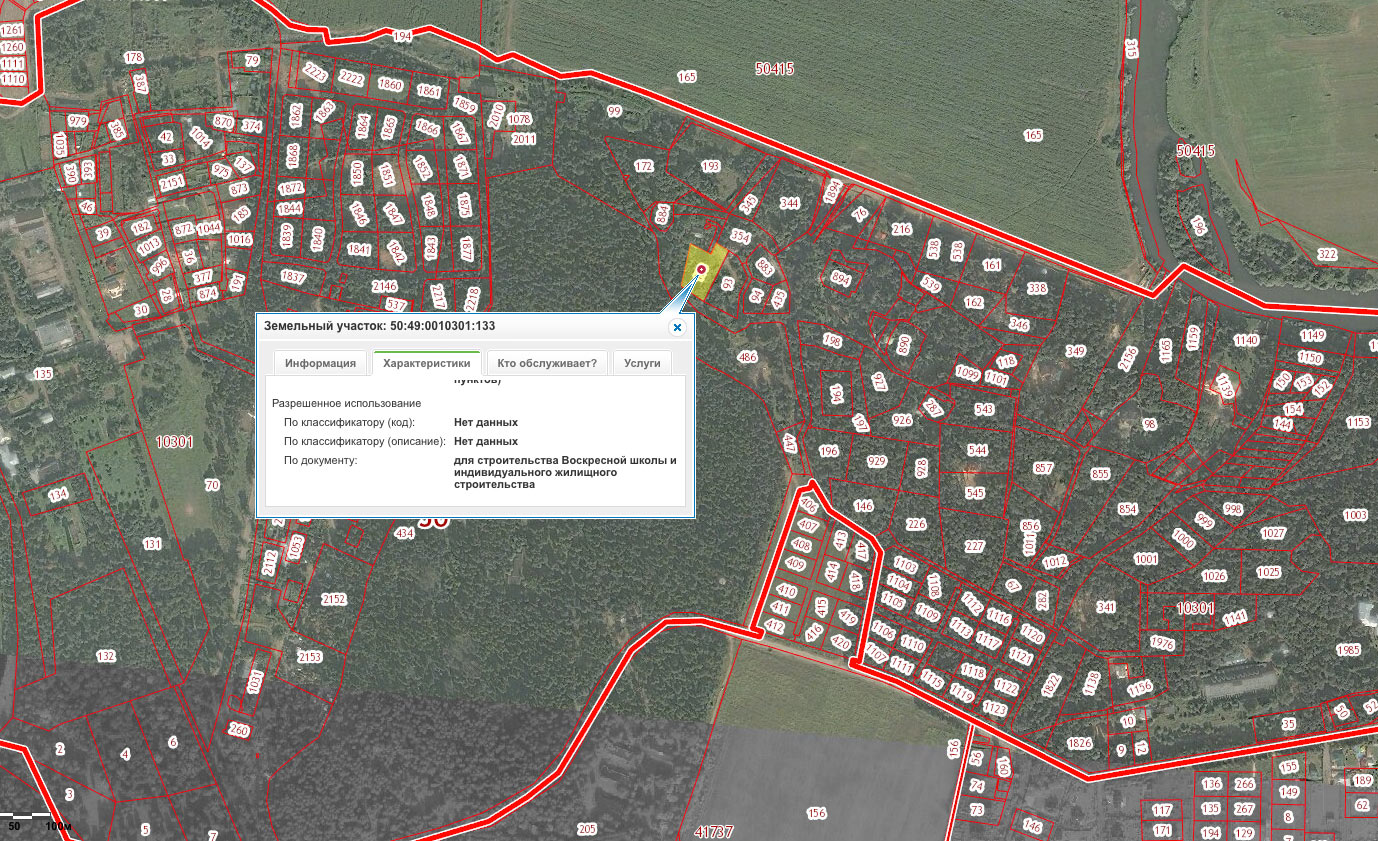Click the 100м scale bar label
The image size is (1378, 841).
59,827
